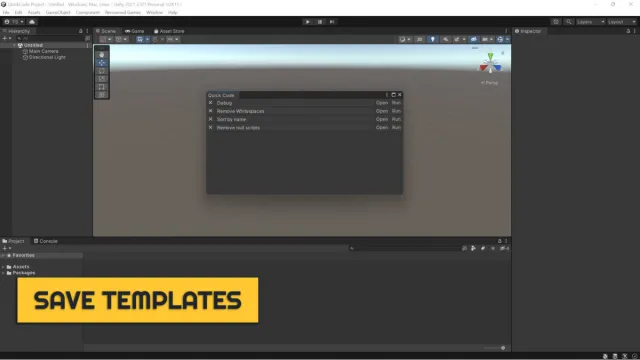
Task: Click the Play button
Action: tap(307, 22)
